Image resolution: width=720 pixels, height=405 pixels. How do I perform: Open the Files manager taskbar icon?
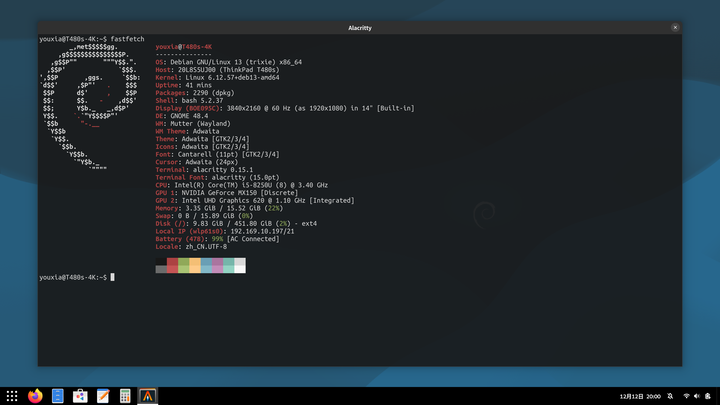58,396
